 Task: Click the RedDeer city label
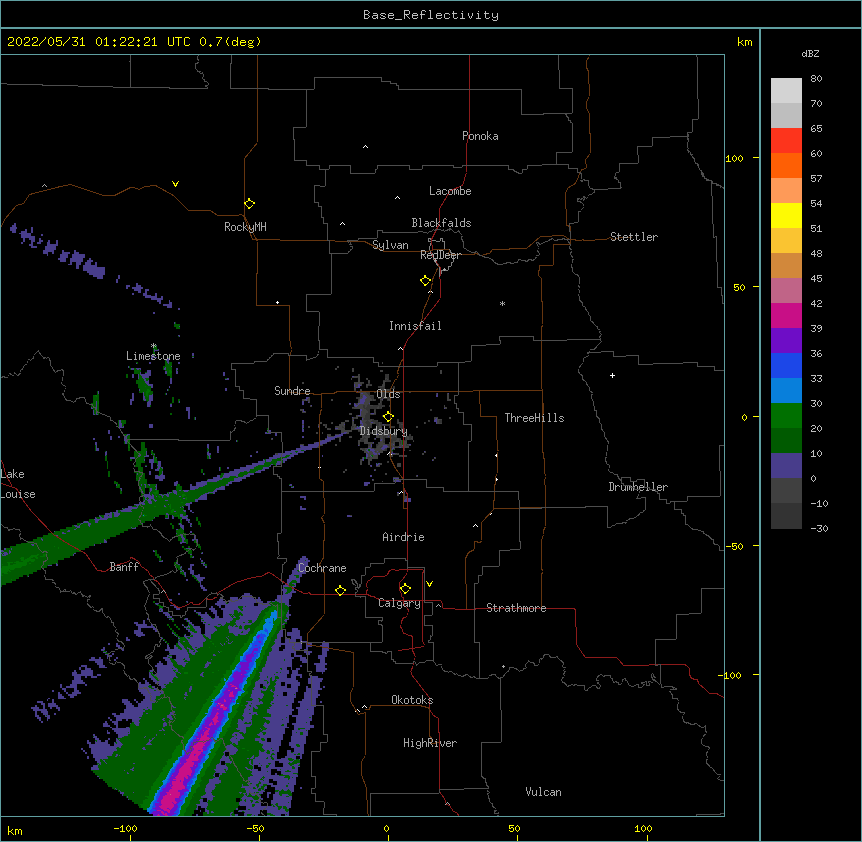click(x=440, y=255)
